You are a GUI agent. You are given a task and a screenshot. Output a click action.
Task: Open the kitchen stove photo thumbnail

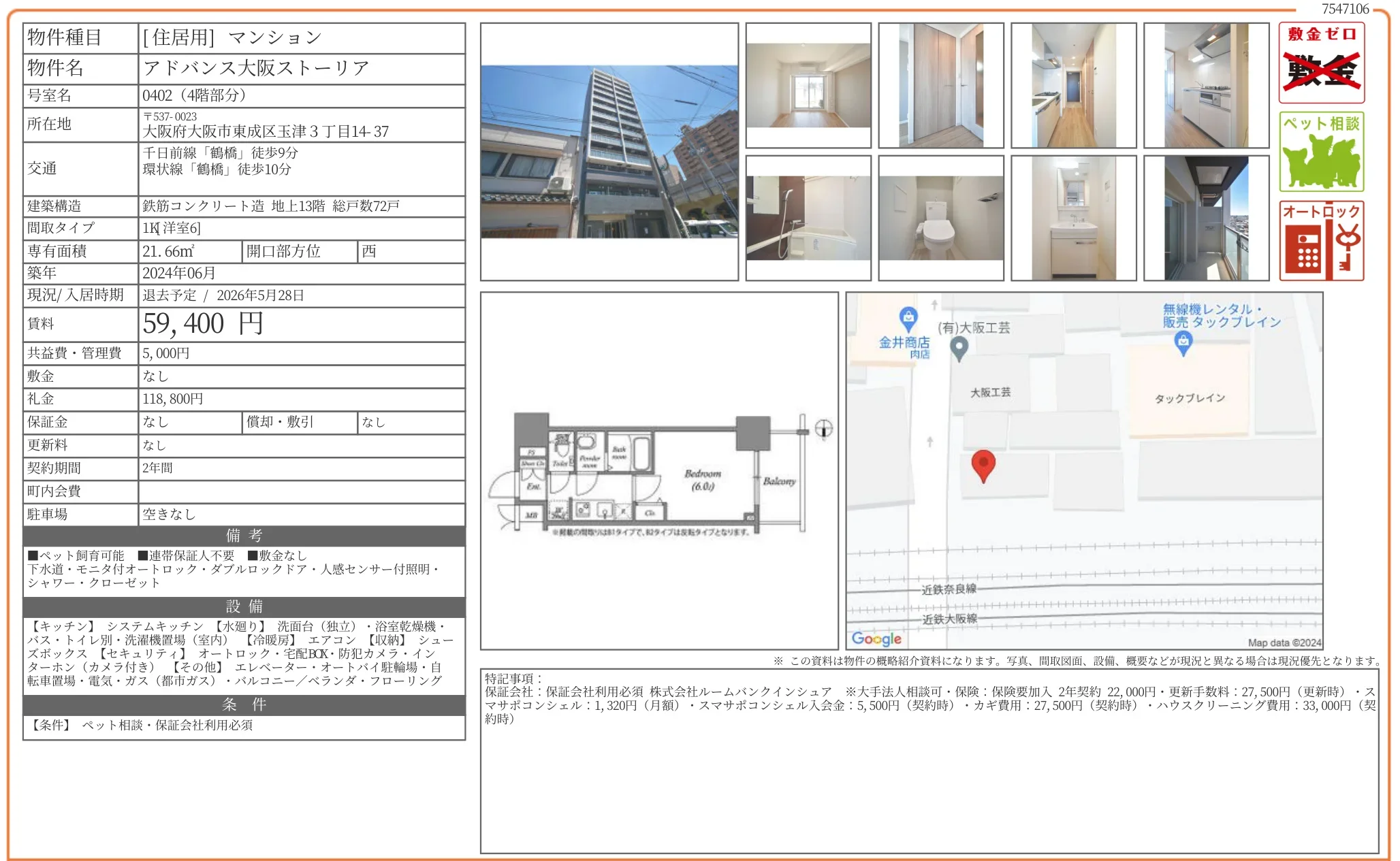pyautogui.click(x=1206, y=86)
